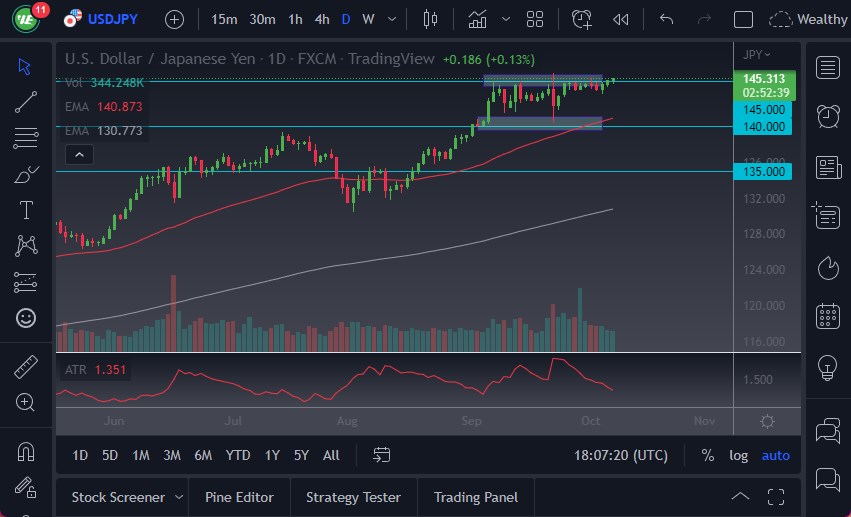The height and width of the screenshot is (517, 851).
Task: Switch to Strategy Tester tab
Action: [x=353, y=497]
